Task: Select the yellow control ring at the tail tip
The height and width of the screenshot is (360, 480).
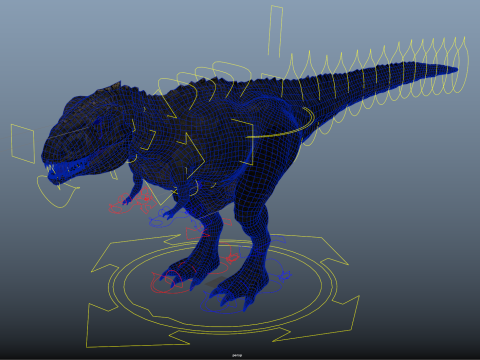Action: point(461,65)
